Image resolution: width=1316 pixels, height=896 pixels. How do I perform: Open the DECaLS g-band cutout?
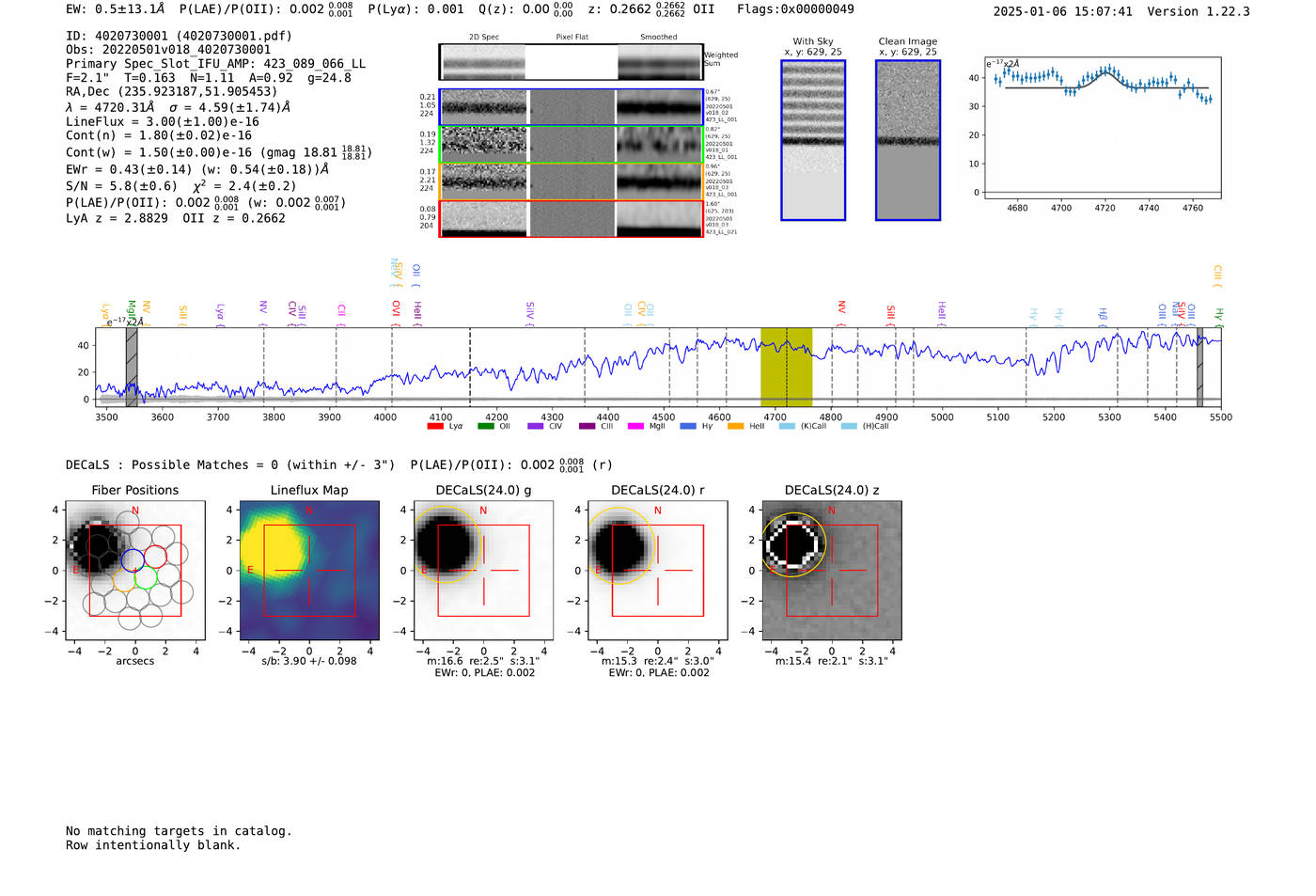point(483,570)
